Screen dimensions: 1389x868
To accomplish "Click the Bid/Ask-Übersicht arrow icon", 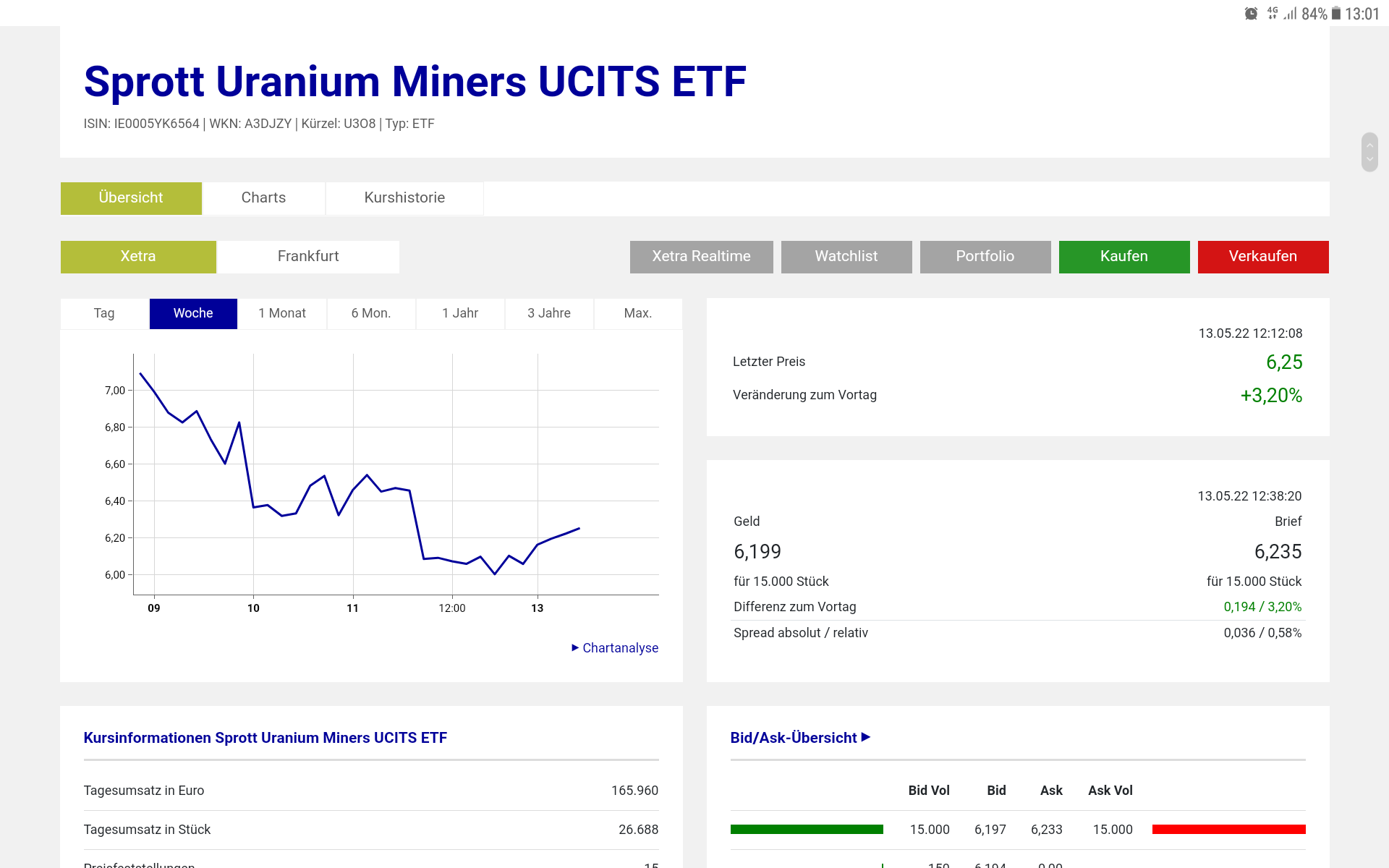I will (x=866, y=737).
